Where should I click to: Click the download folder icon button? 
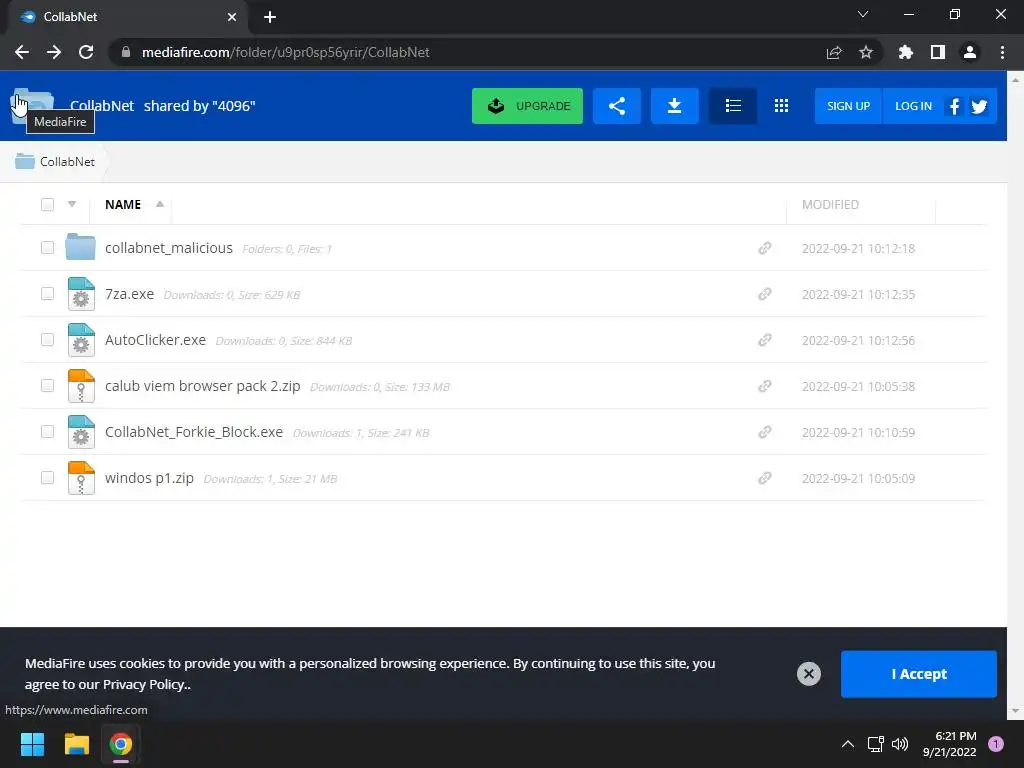675,106
